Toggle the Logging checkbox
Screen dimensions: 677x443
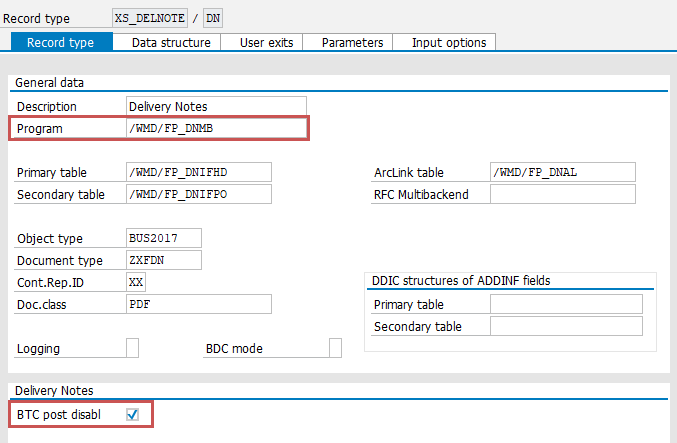pyautogui.click(x=132, y=348)
